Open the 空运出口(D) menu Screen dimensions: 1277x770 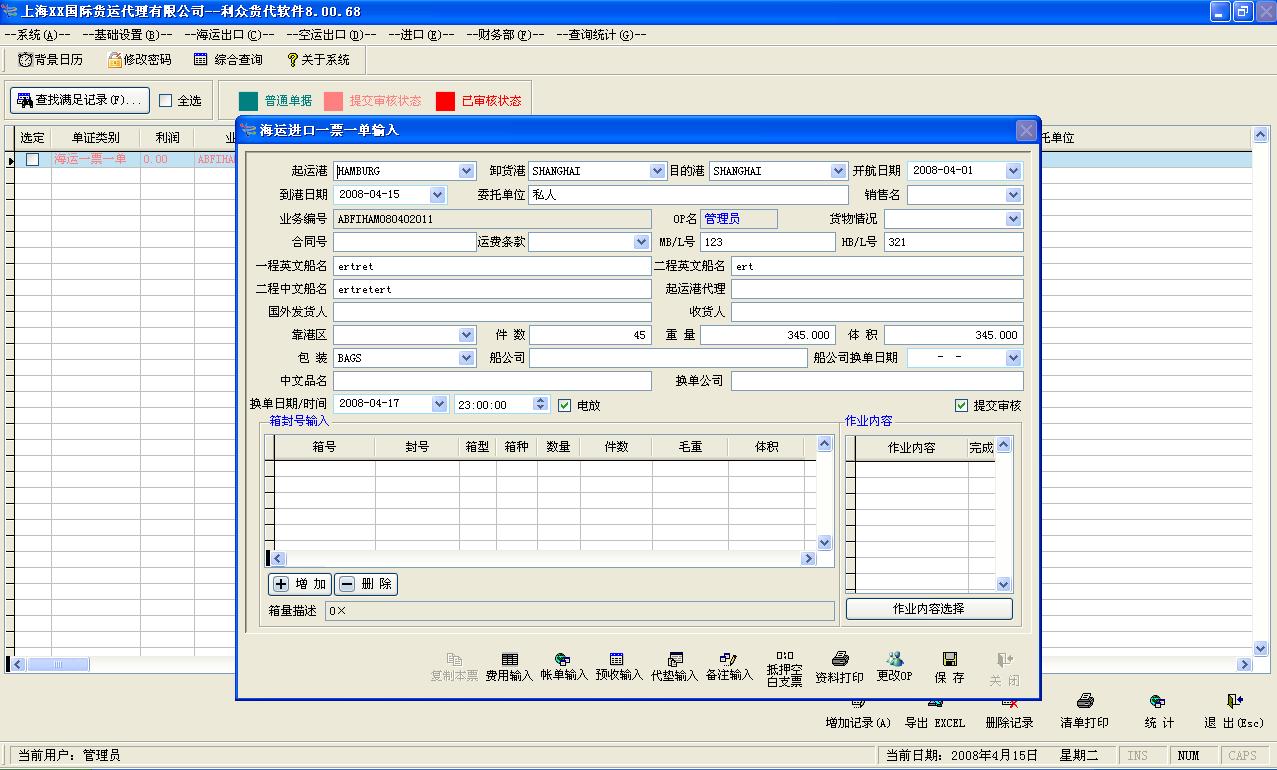coord(331,34)
